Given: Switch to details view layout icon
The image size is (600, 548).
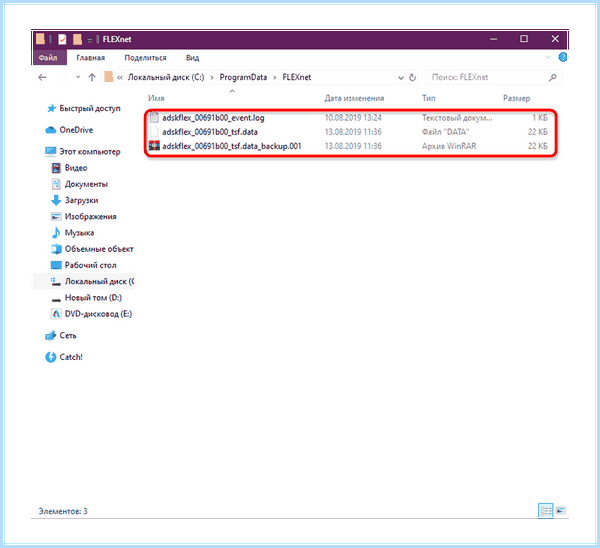Looking at the screenshot, I should 546,510.
